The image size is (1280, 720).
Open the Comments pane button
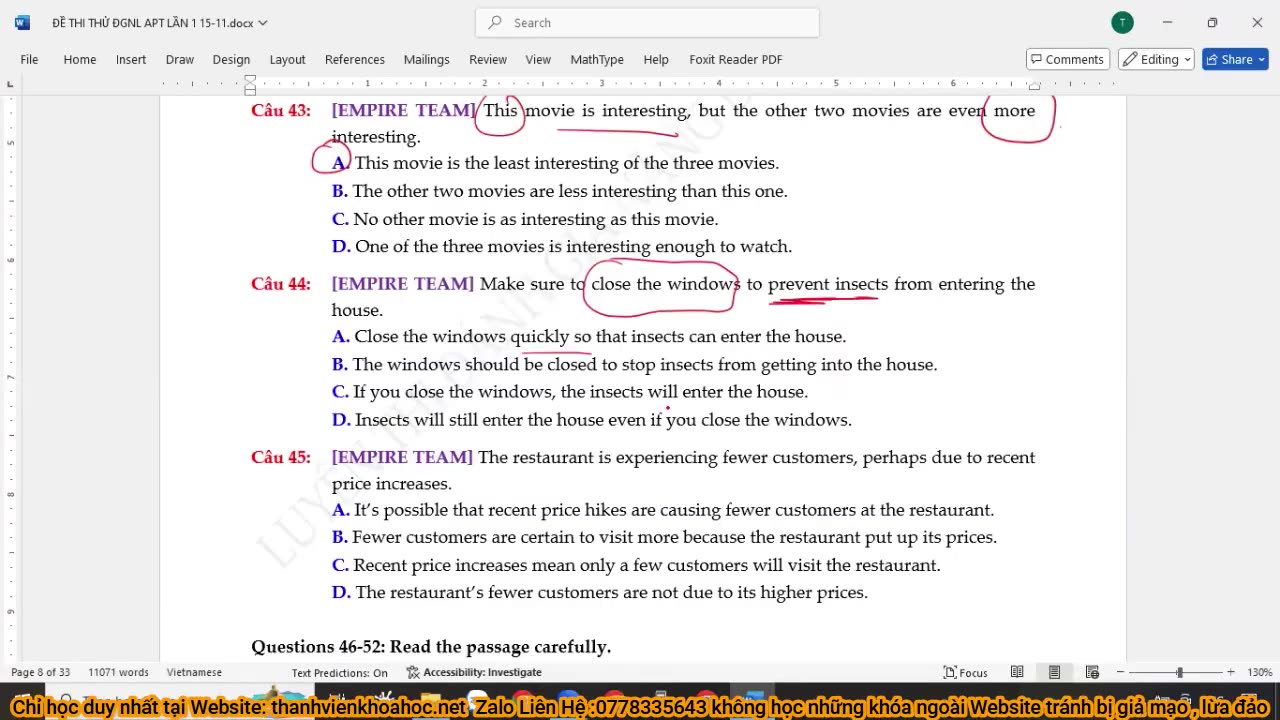click(x=1068, y=59)
